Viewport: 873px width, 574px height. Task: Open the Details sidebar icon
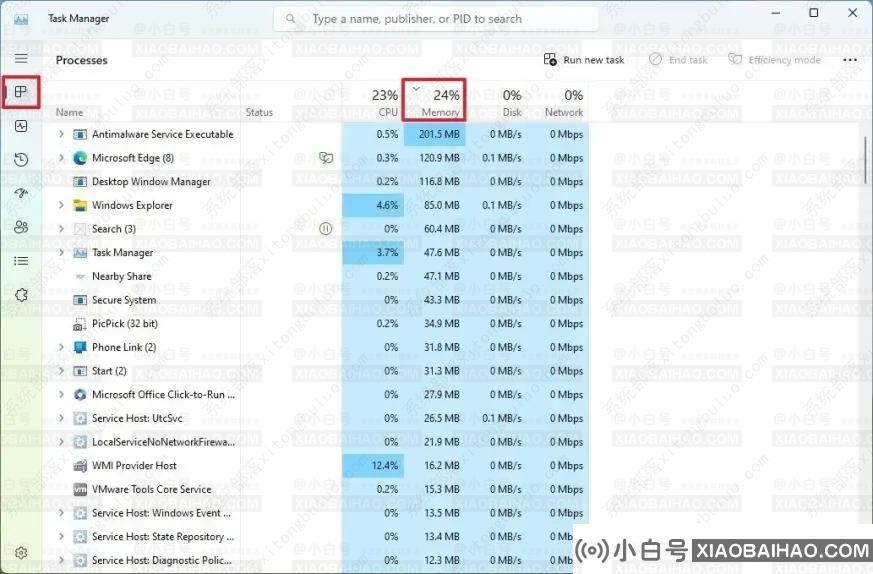pyautogui.click(x=21, y=261)
